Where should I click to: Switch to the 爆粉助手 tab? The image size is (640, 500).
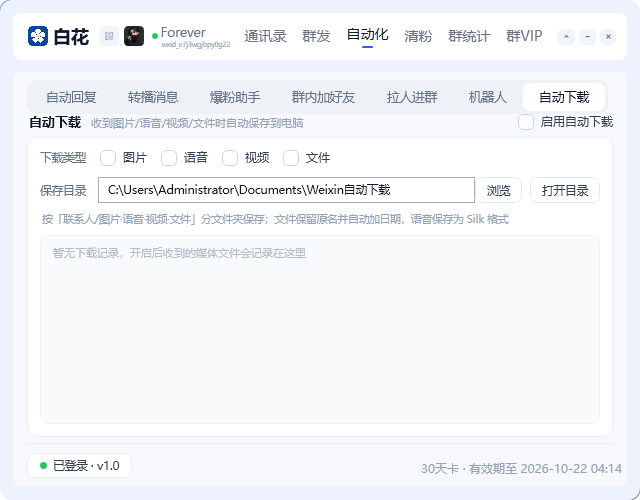[x=235, y=97]
